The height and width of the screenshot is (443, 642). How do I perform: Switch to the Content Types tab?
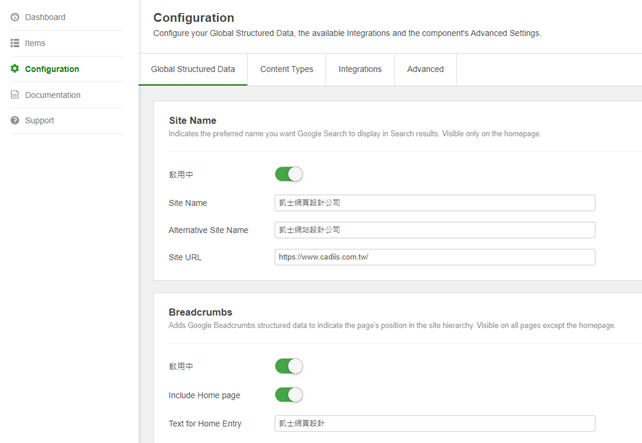coord(286,69)
